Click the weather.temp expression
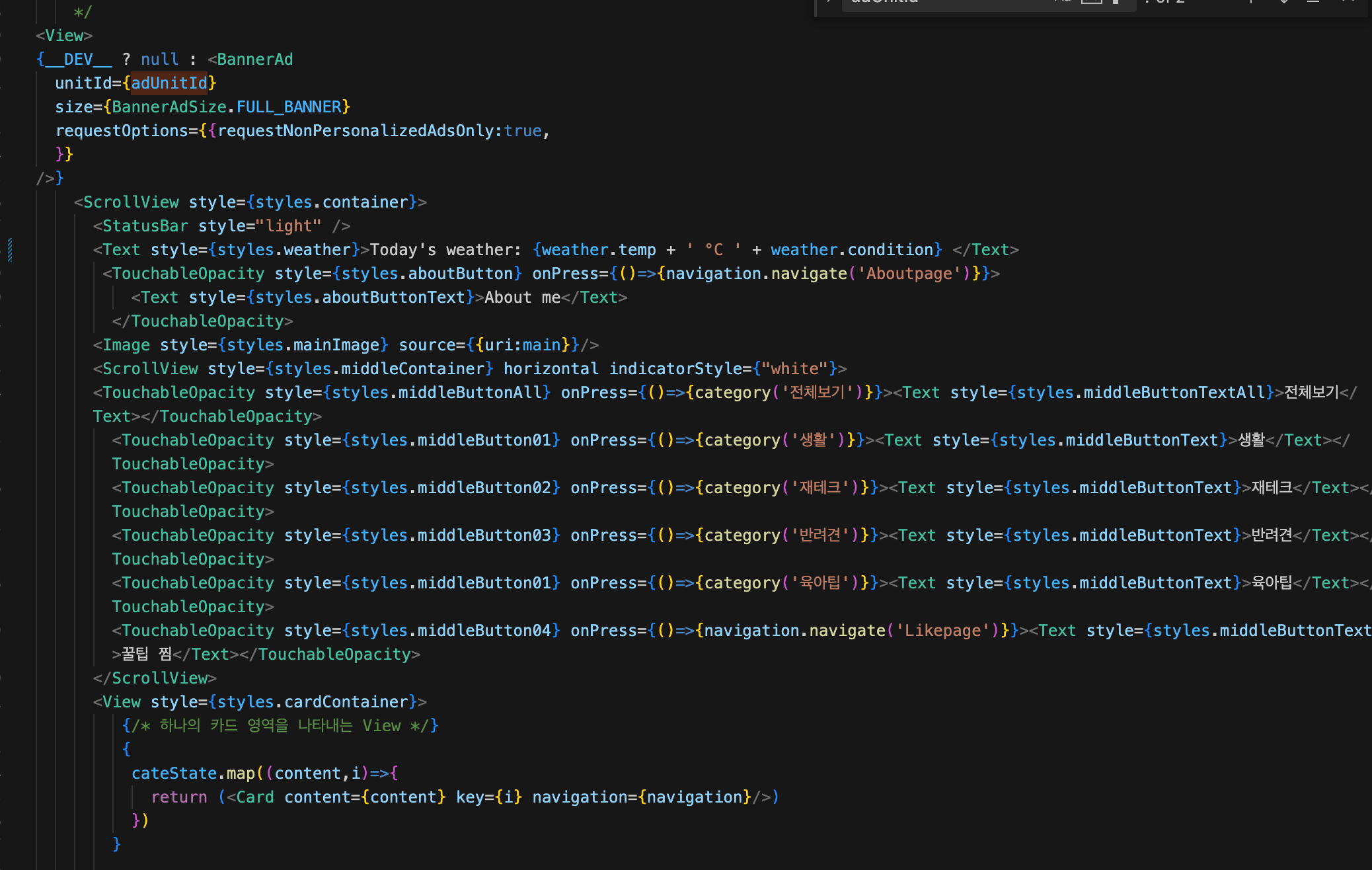Screen dimensions: 1372x870 point(599,250)
